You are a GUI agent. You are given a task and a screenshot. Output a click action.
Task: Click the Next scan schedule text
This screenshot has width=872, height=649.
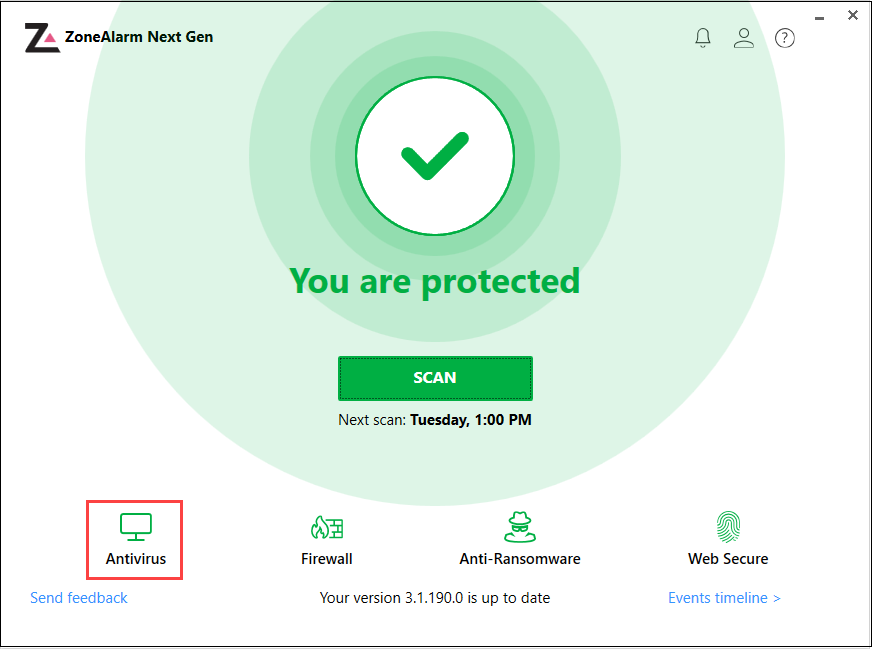coord(435,420)
